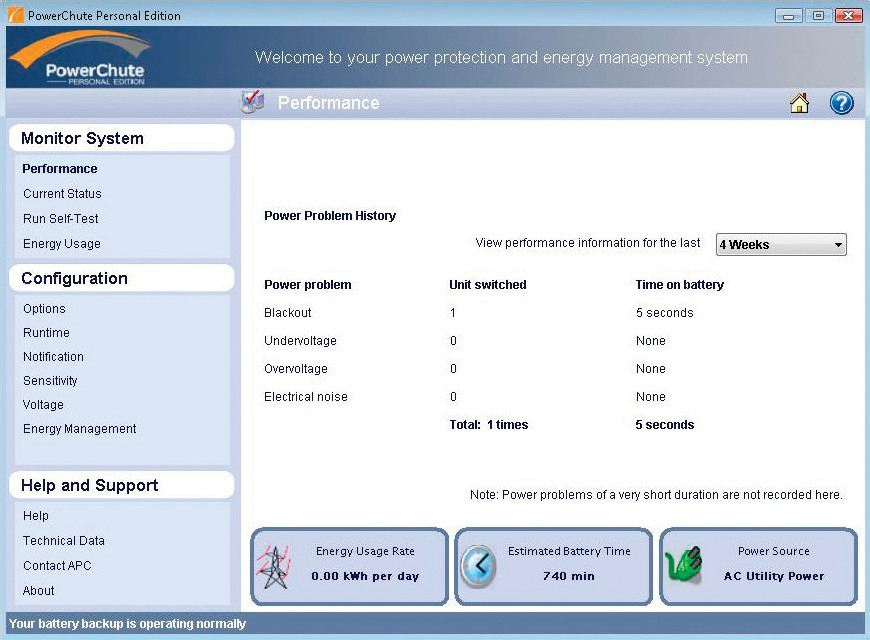870x640 pixels.
Task: Open Voltage configuration
Action: [43, 405]
